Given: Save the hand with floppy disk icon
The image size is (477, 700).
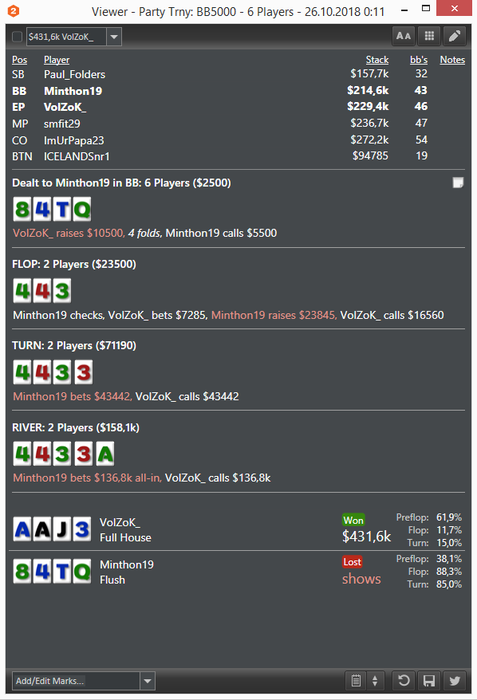Looking at the screenshot, I should click(429, 681).
